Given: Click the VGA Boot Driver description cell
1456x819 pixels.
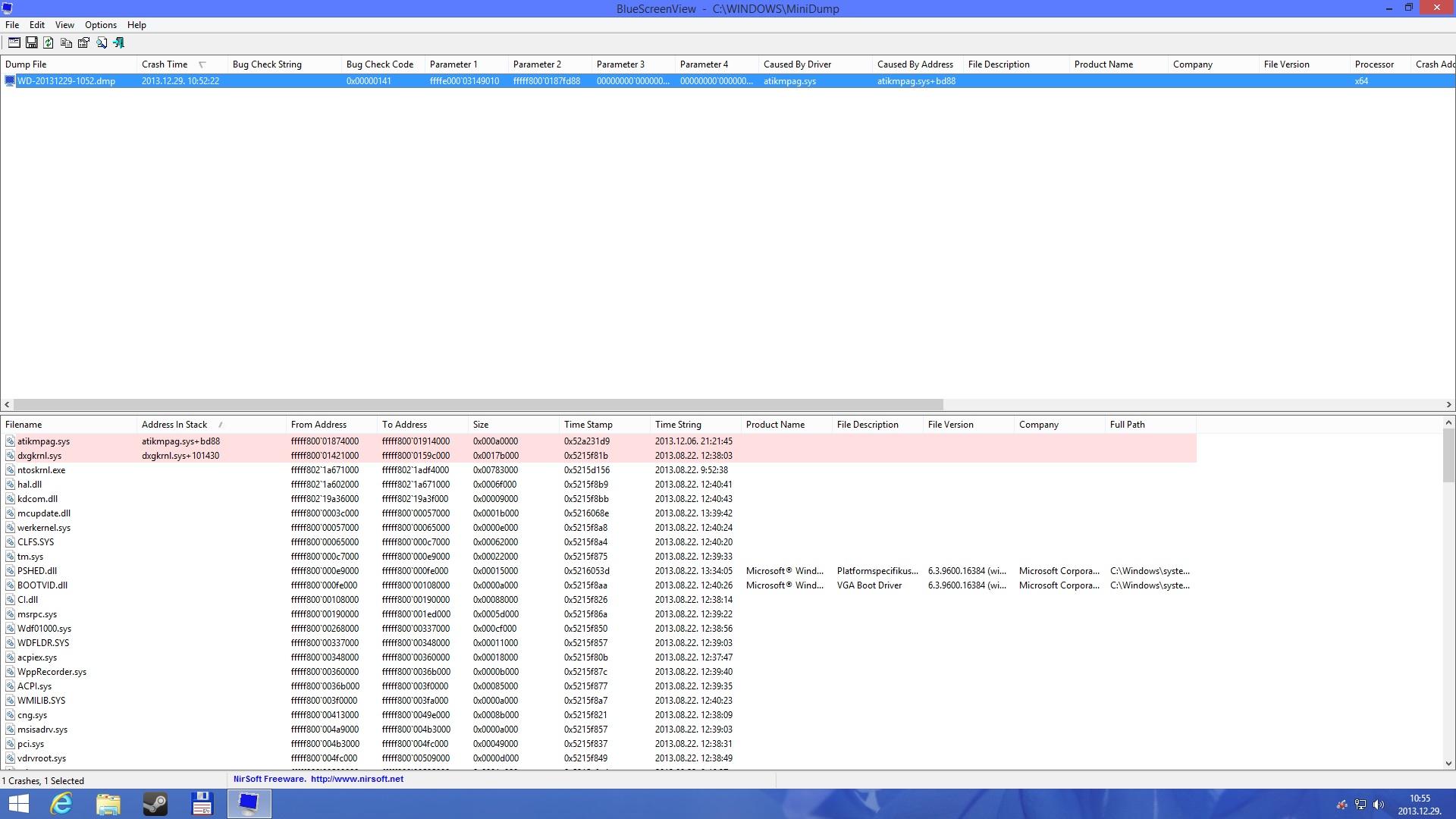Looking at the screenshot, I should (x=869, y=585).
